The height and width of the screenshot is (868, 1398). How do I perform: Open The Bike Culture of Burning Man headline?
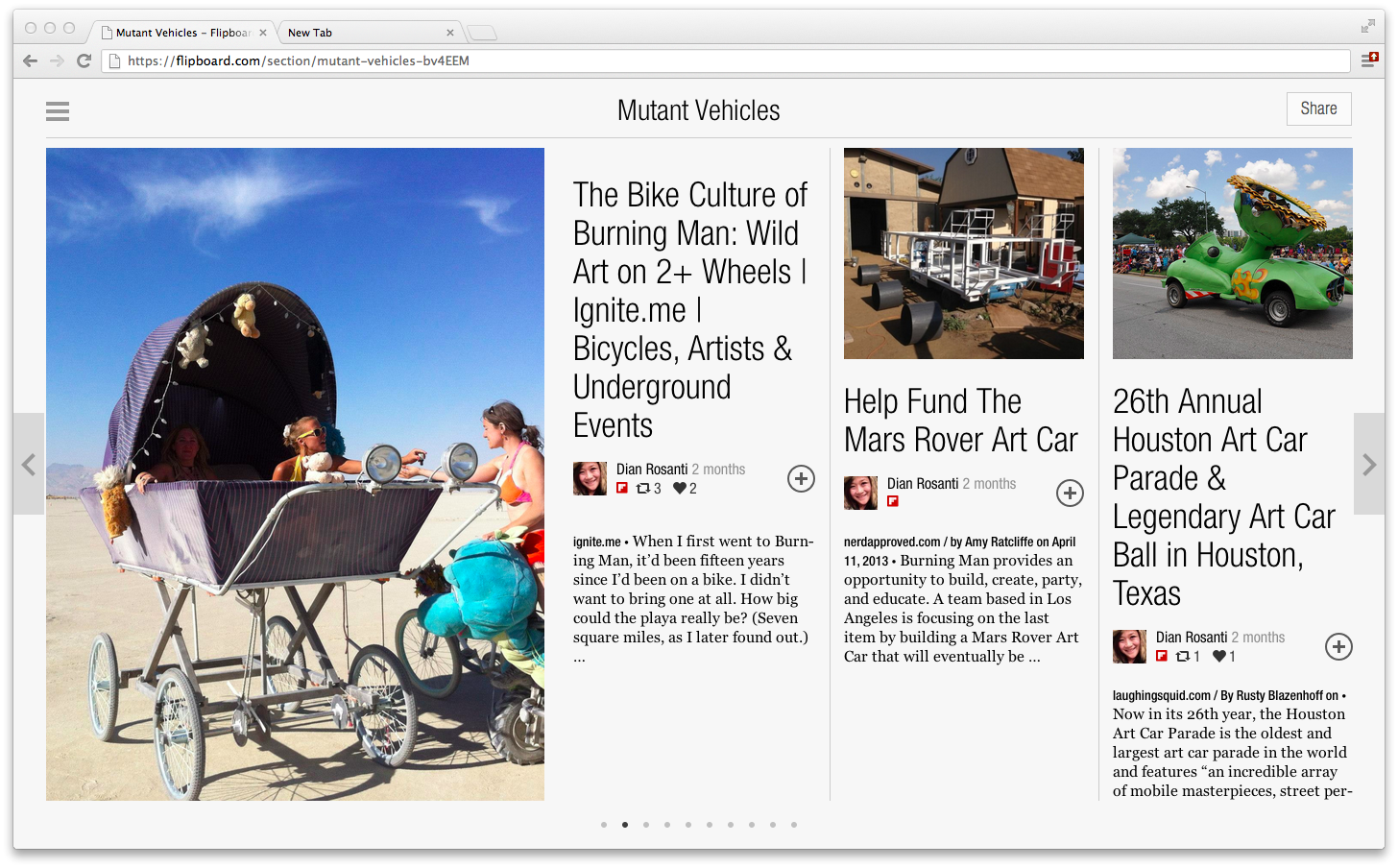(x=691, y=310)
